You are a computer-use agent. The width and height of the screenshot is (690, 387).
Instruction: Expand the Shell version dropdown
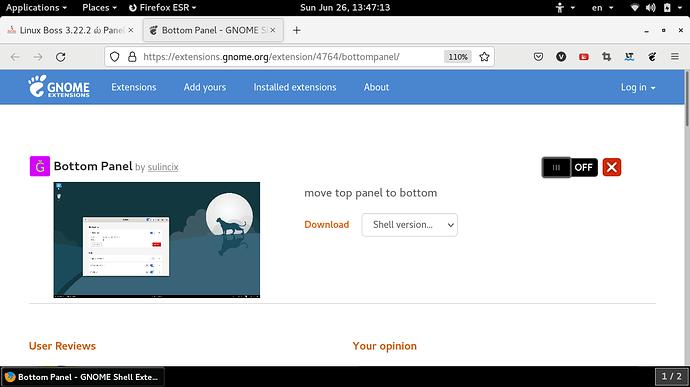409,225
